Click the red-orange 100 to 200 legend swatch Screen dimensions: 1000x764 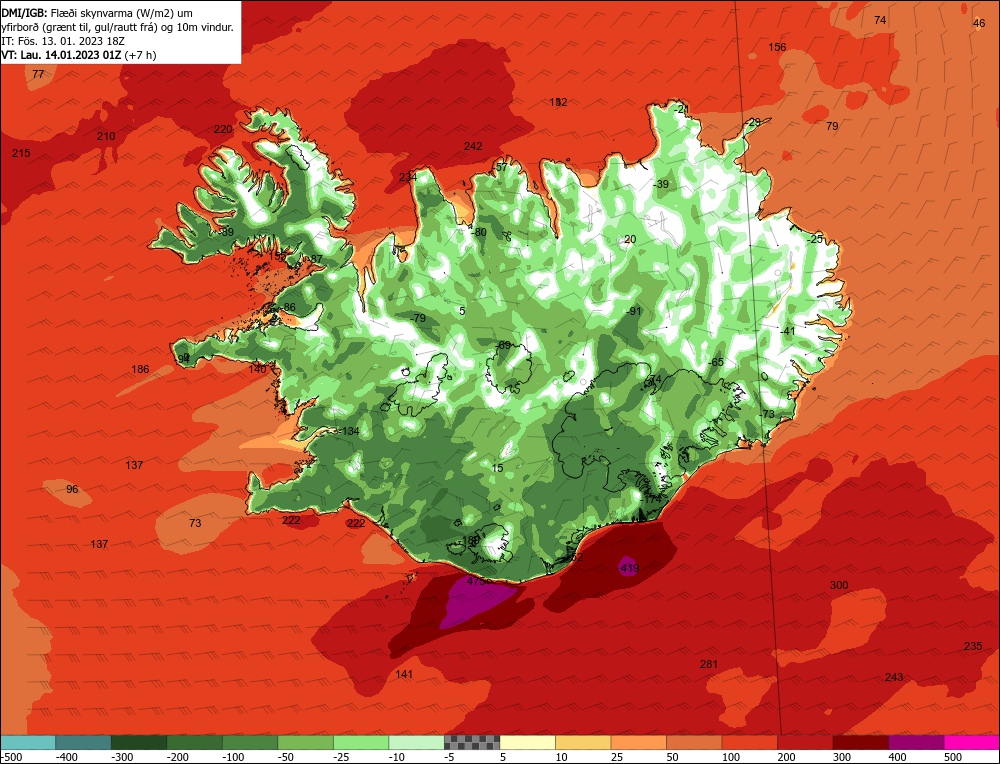click(x=749, y=742)
